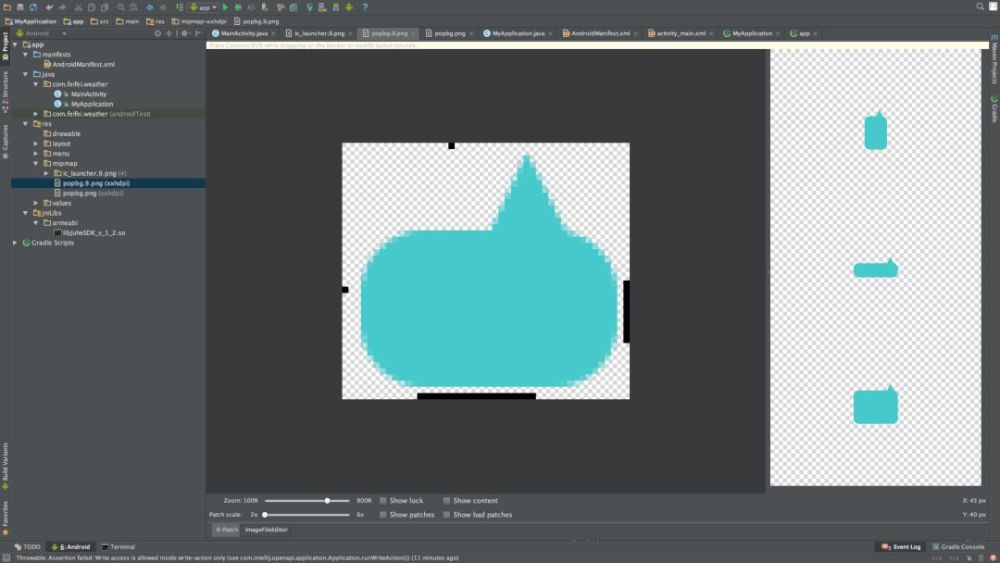This screenshot has width=1000, height=563.
Task: Click the Open folder toolbar icon
Action: click(7, 7)
